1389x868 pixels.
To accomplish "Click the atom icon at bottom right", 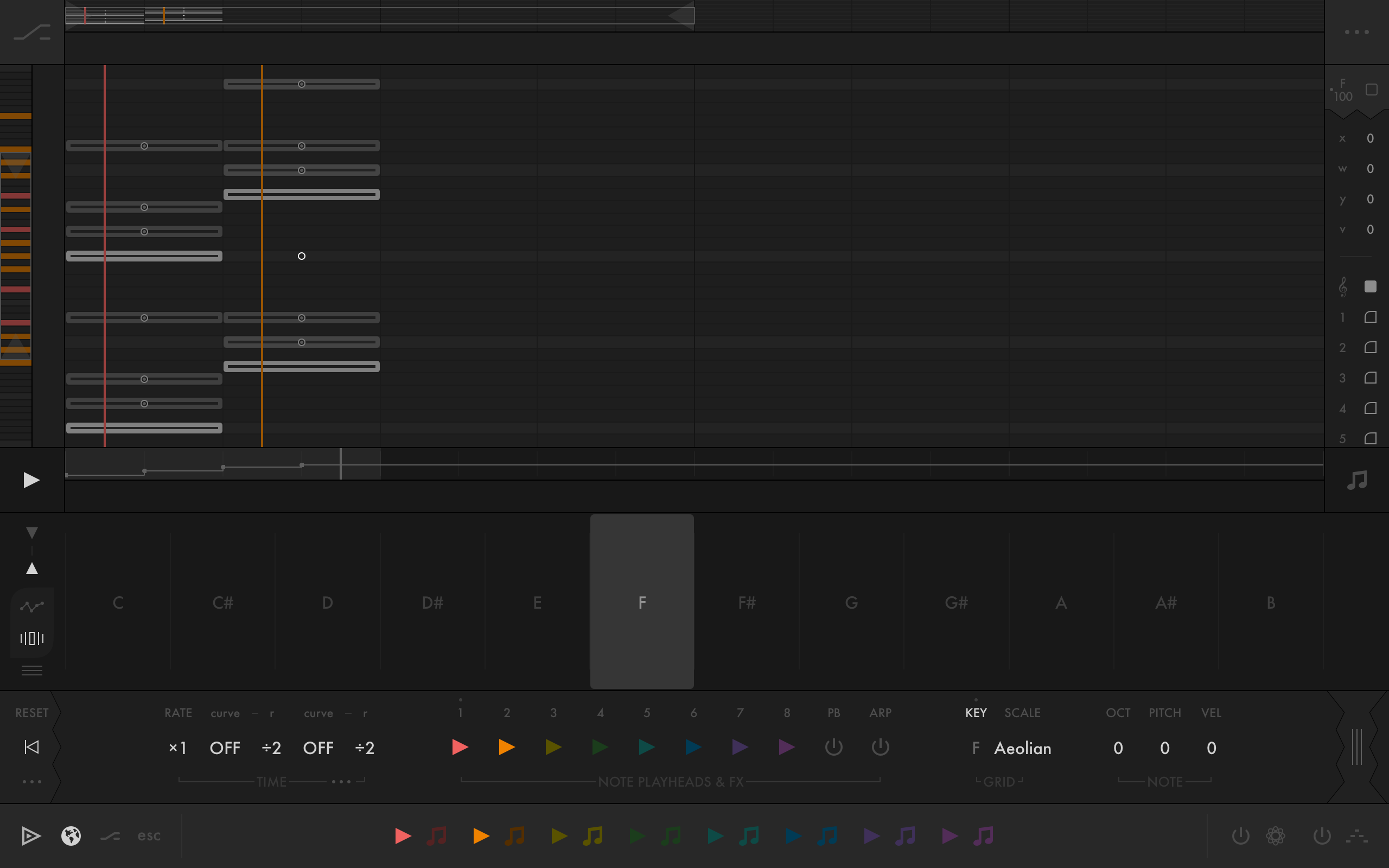I will (1276, 836).
